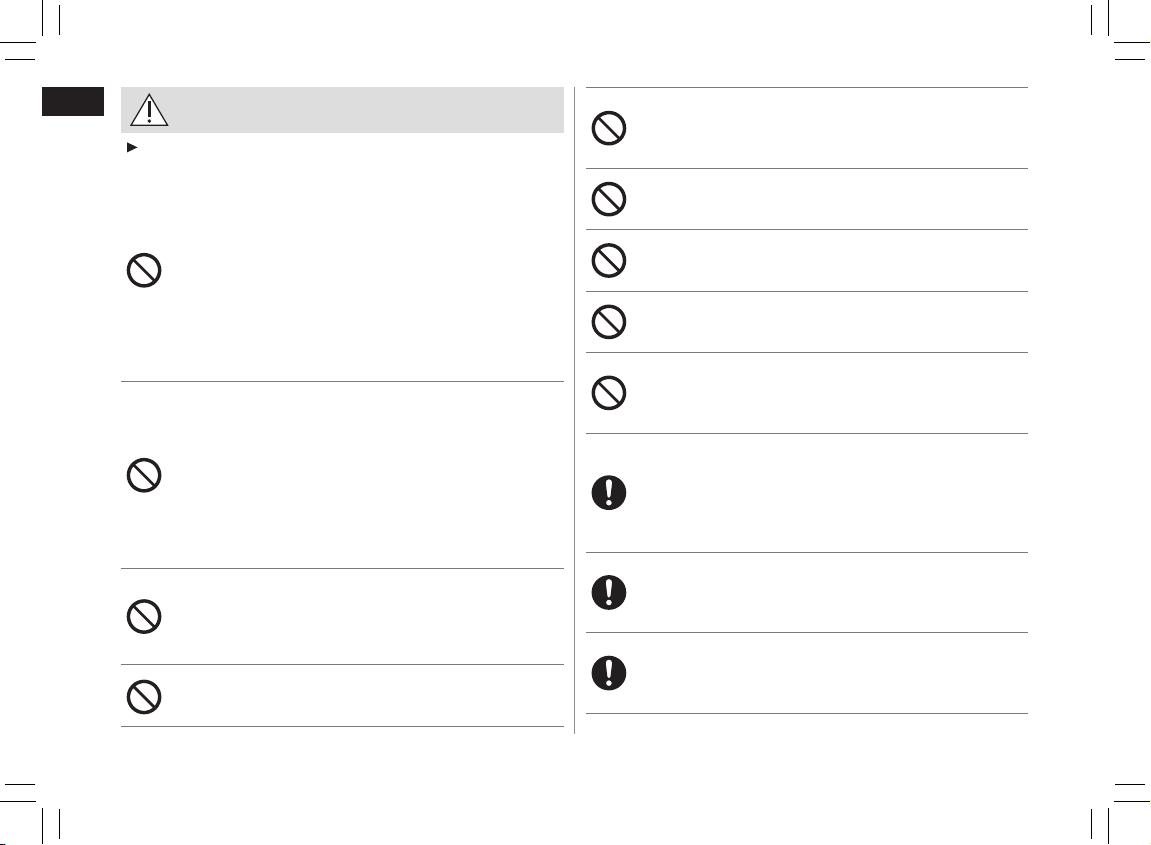Click the middle exclamation mark circle icon
Viewport: 1151px width, 845px height.
coord(610,592)
